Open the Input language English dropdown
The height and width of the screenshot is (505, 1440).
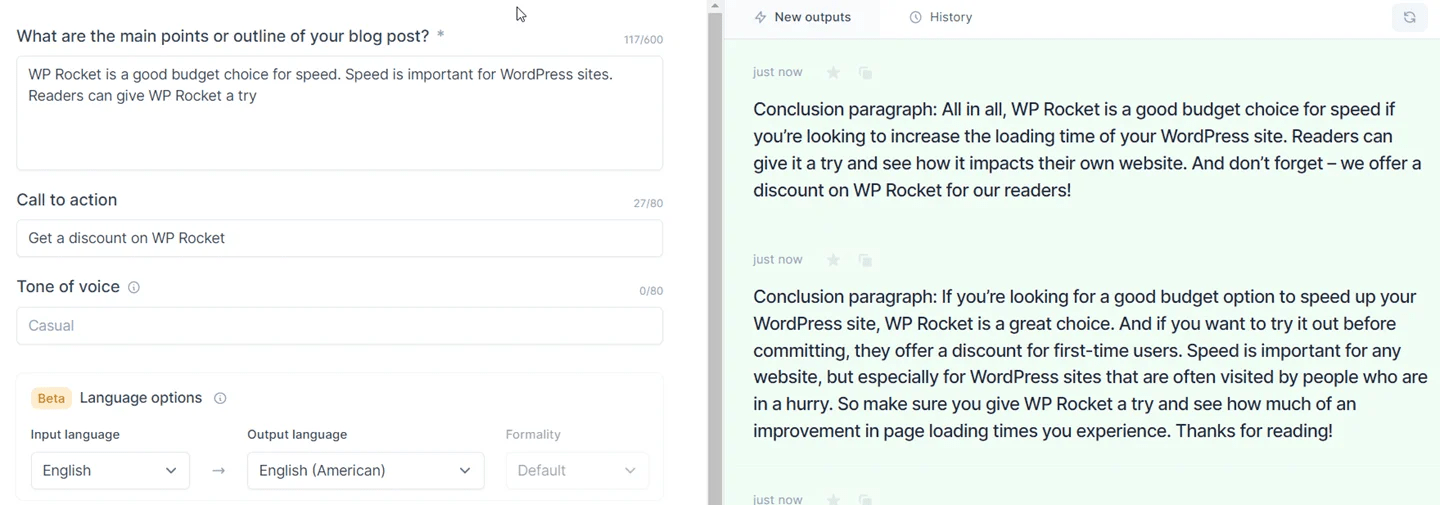(110, 471)
